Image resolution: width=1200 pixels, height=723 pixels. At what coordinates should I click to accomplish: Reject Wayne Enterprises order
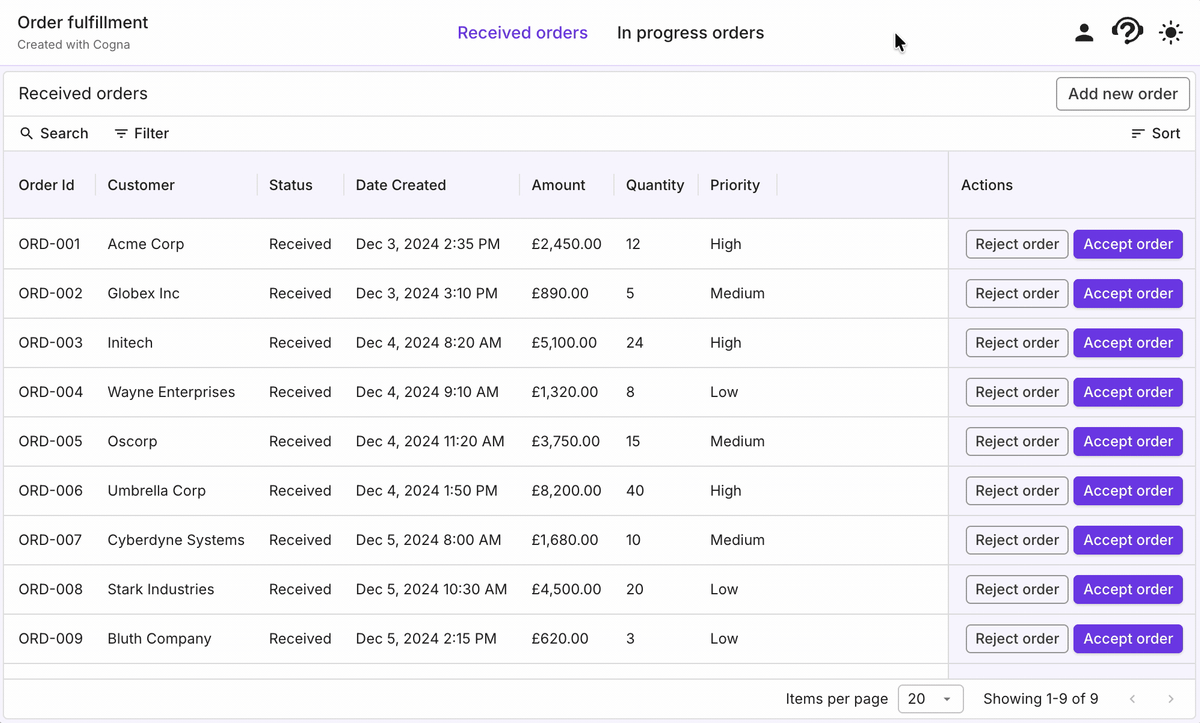(1017, 392)
